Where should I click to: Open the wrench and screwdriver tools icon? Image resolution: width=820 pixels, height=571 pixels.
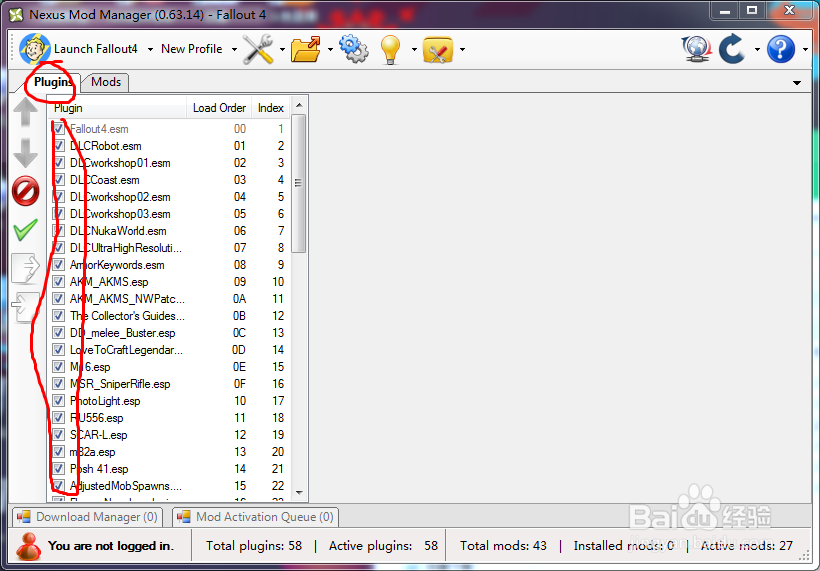pos(258,49)
